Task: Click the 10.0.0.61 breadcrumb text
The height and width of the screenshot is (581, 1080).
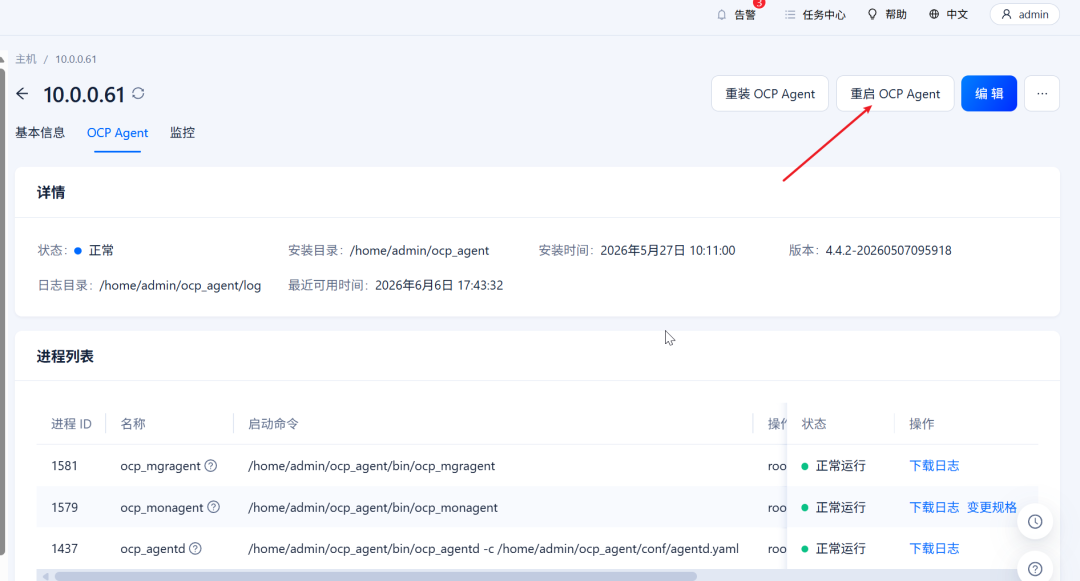Action: coord(76,59)
